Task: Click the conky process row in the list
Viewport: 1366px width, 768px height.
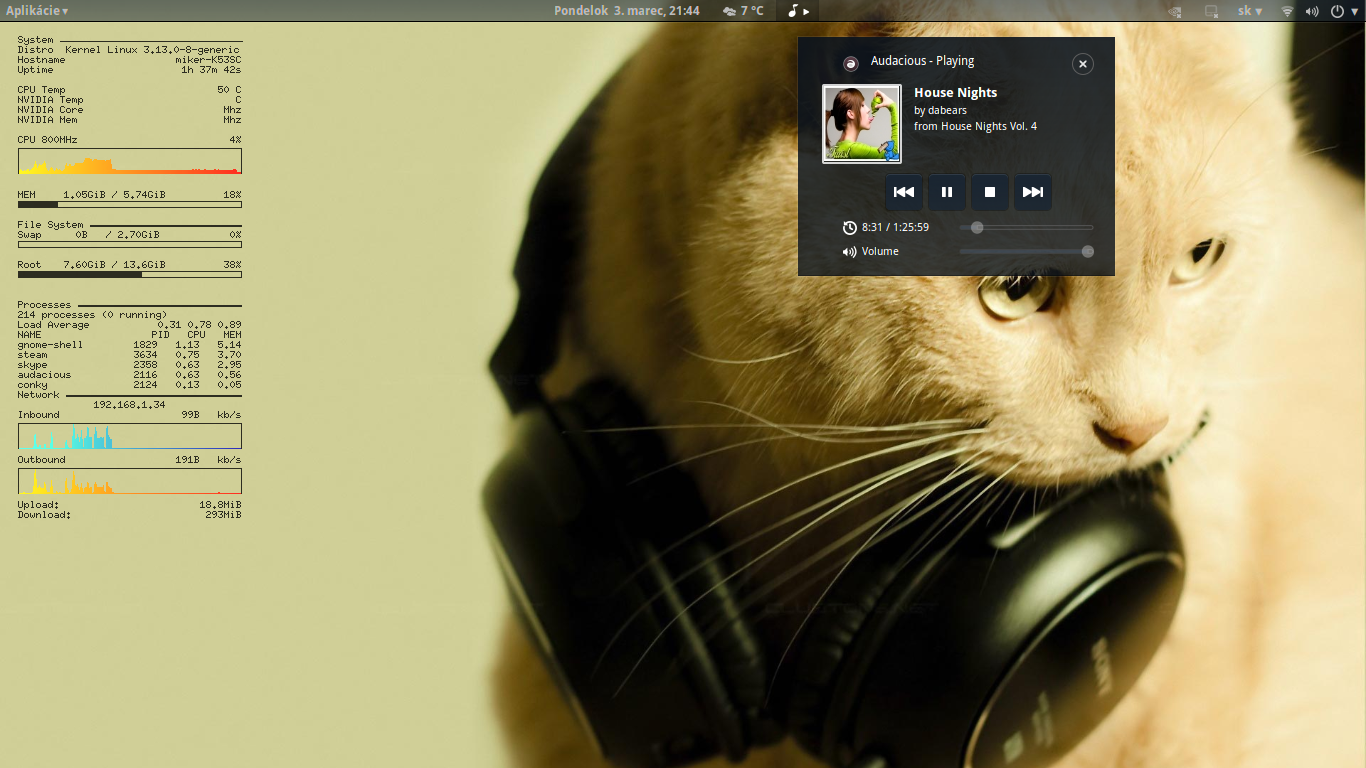Action: click(129, 385)
